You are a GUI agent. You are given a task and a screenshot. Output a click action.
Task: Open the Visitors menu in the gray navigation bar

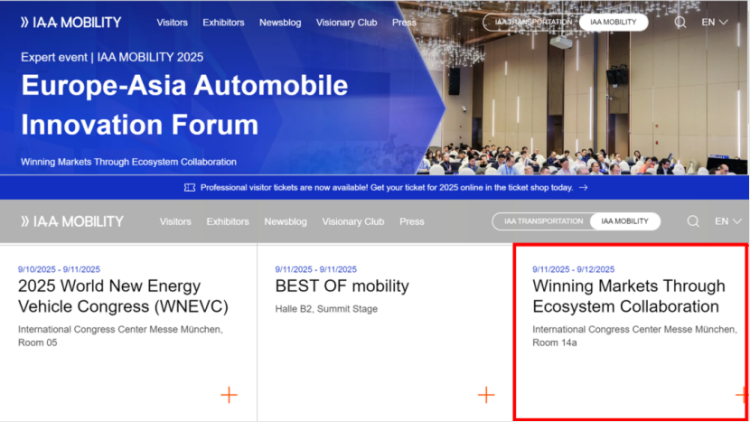click(x=175, y=221)
